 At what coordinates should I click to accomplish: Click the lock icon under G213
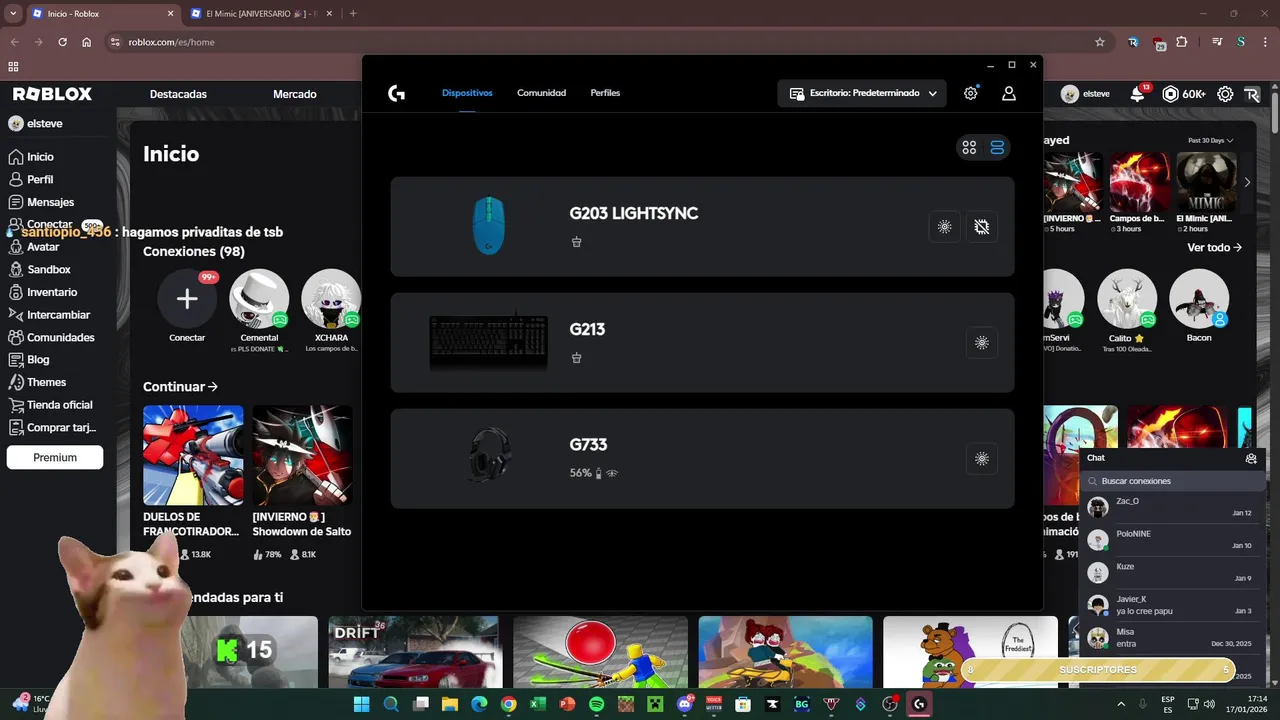click(x=576, y=357)
